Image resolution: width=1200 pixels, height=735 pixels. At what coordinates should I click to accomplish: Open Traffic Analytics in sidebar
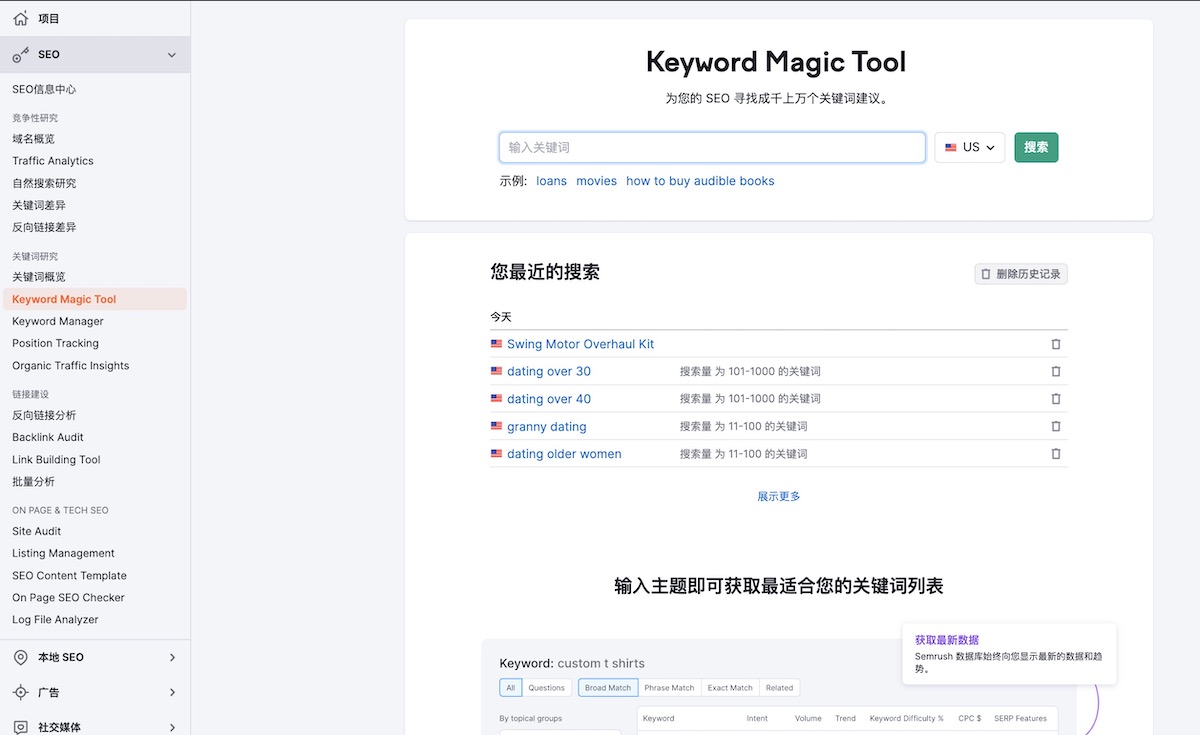click(x=53, y=161)
